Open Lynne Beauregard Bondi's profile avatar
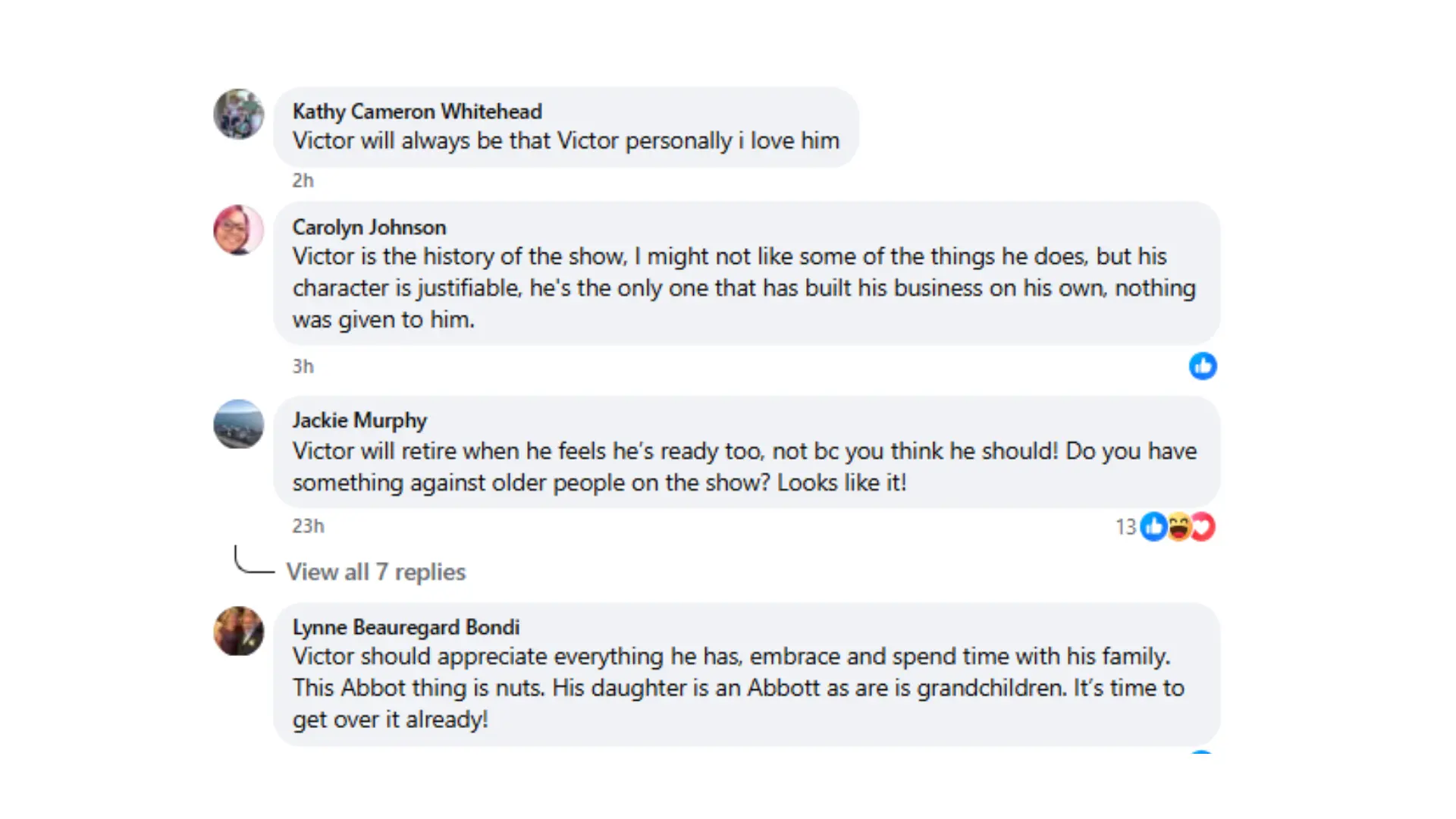Viewport: 1456px width, 819px height. click(239, 631)
